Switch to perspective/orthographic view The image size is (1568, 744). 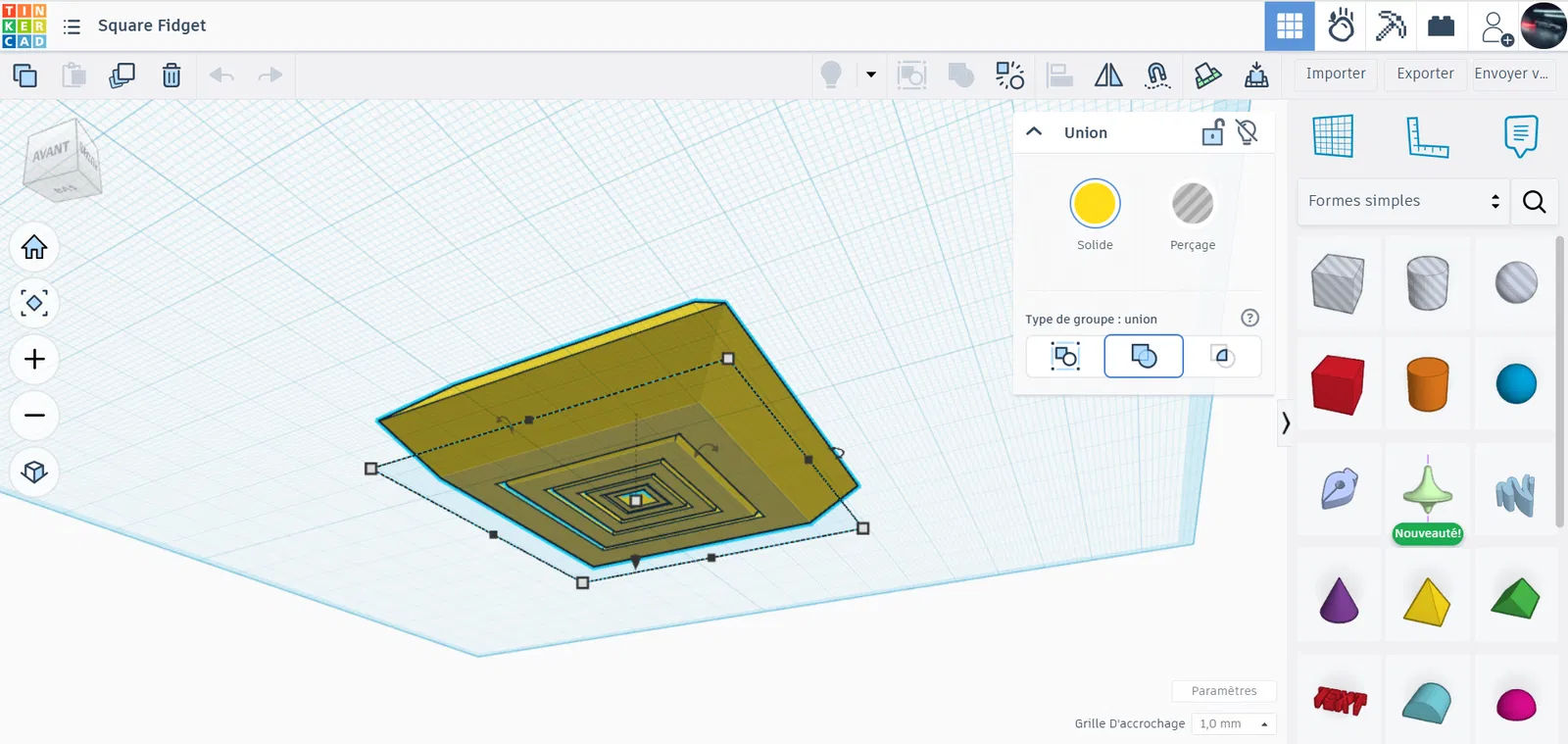[x=34, y=472]
